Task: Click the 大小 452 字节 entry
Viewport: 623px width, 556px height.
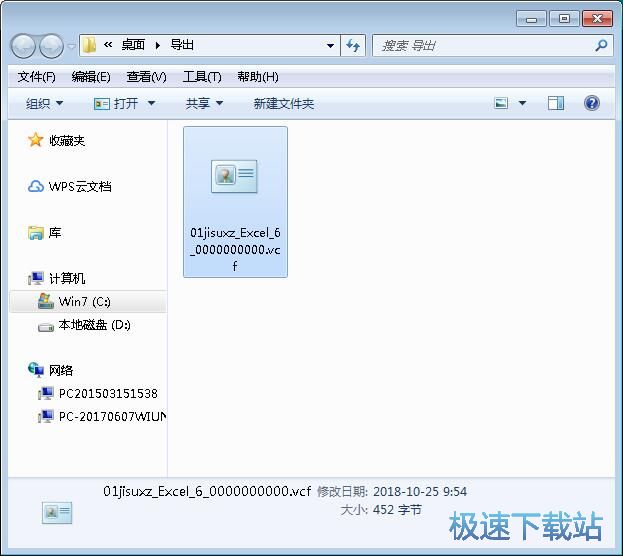Action: (381, 510)
